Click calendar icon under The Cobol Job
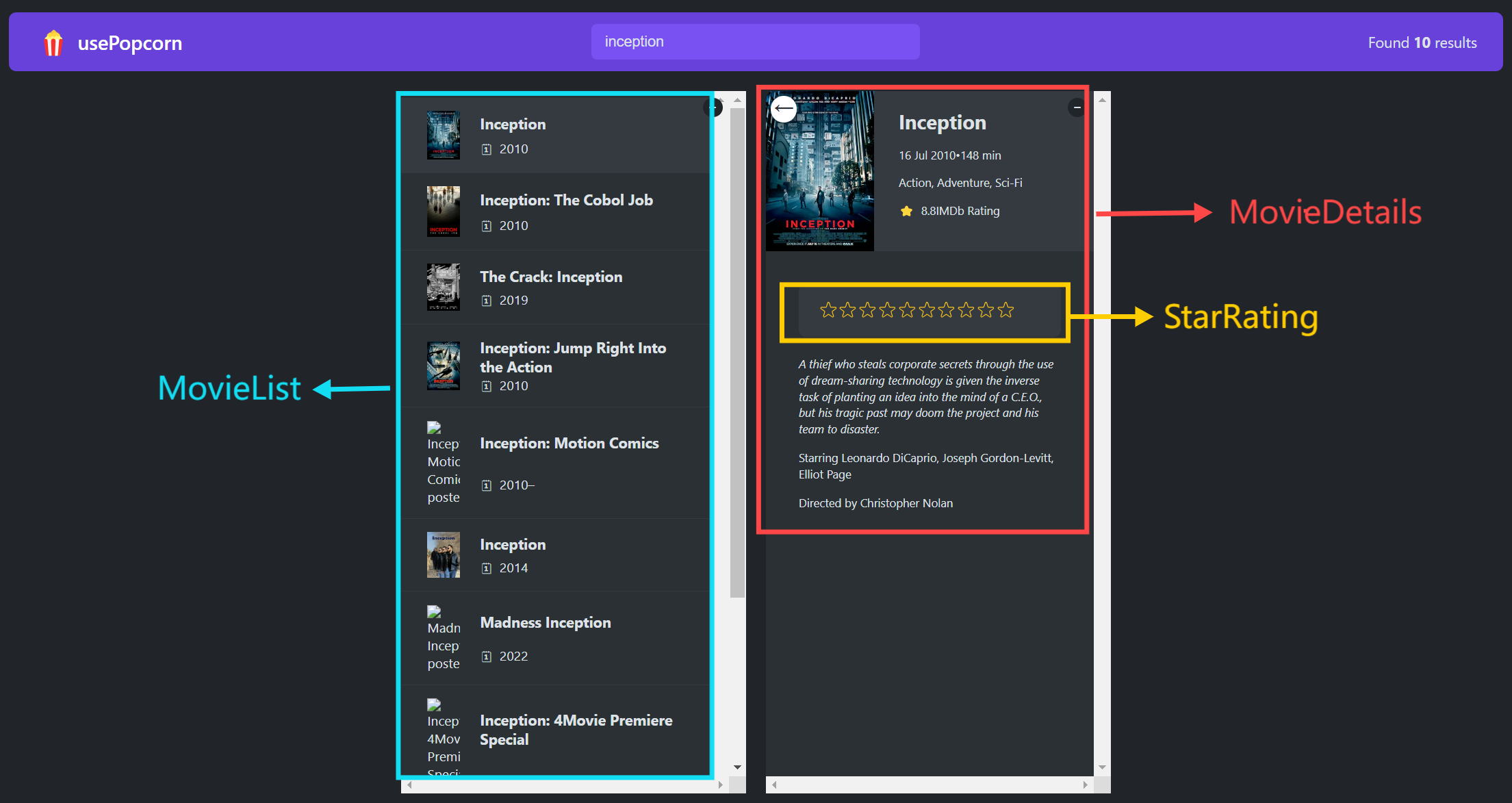This screenshot has width=1512, height=803. tap(487, 226)
